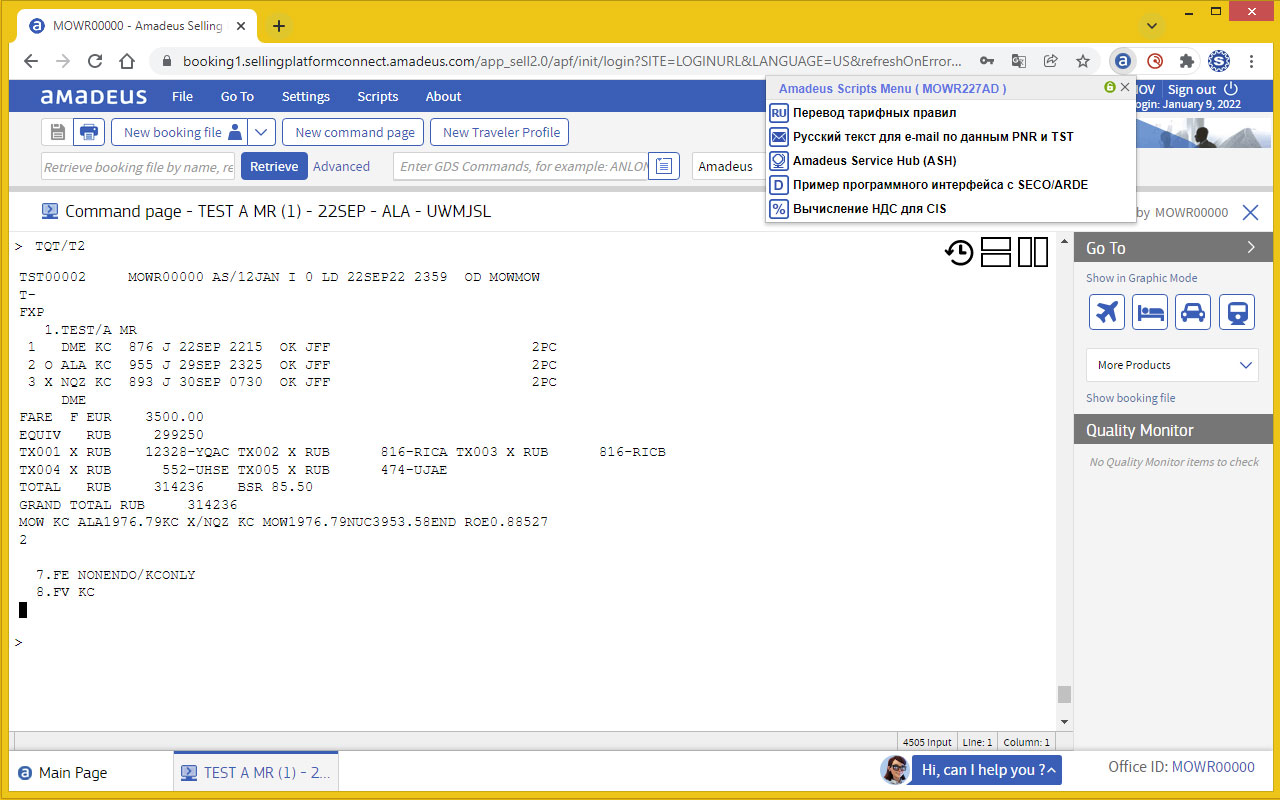This screenshot has height=800, width=1280.
Task: Open the Chrome extensions puzzle icon
Action: tap(1187, 61)
